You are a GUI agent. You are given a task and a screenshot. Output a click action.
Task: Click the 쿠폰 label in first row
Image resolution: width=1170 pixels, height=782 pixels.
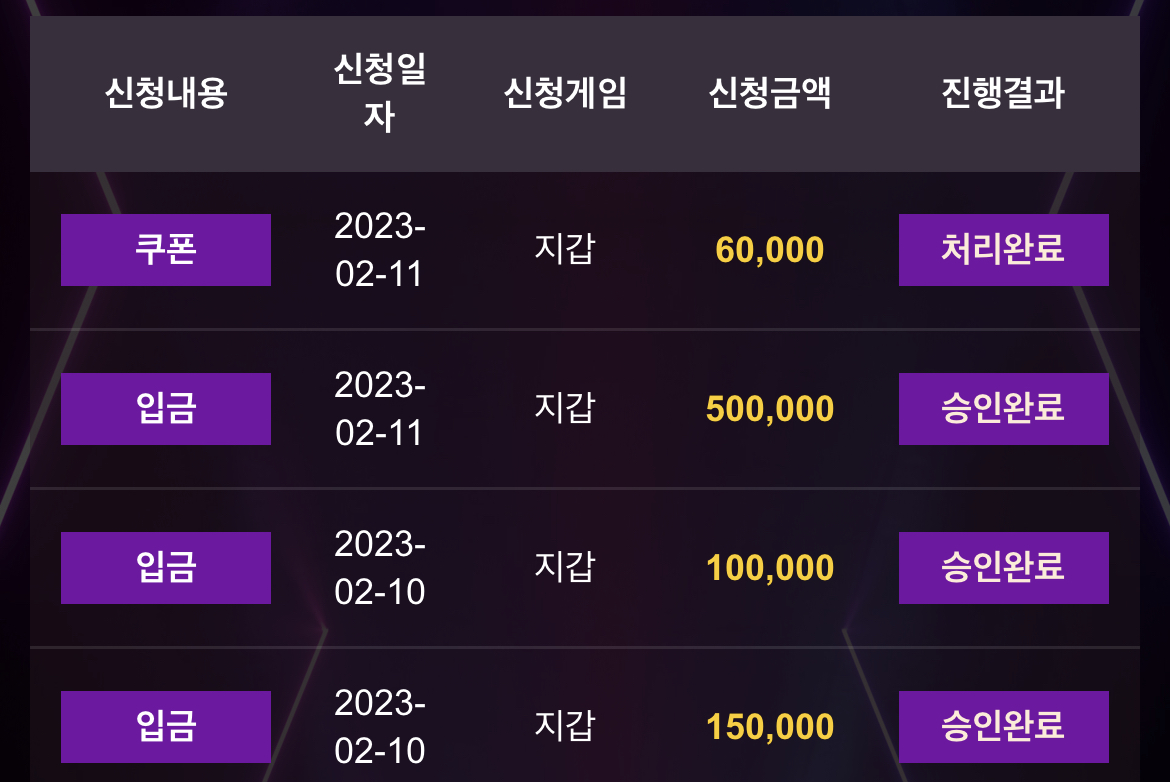[x=166, y=250]
